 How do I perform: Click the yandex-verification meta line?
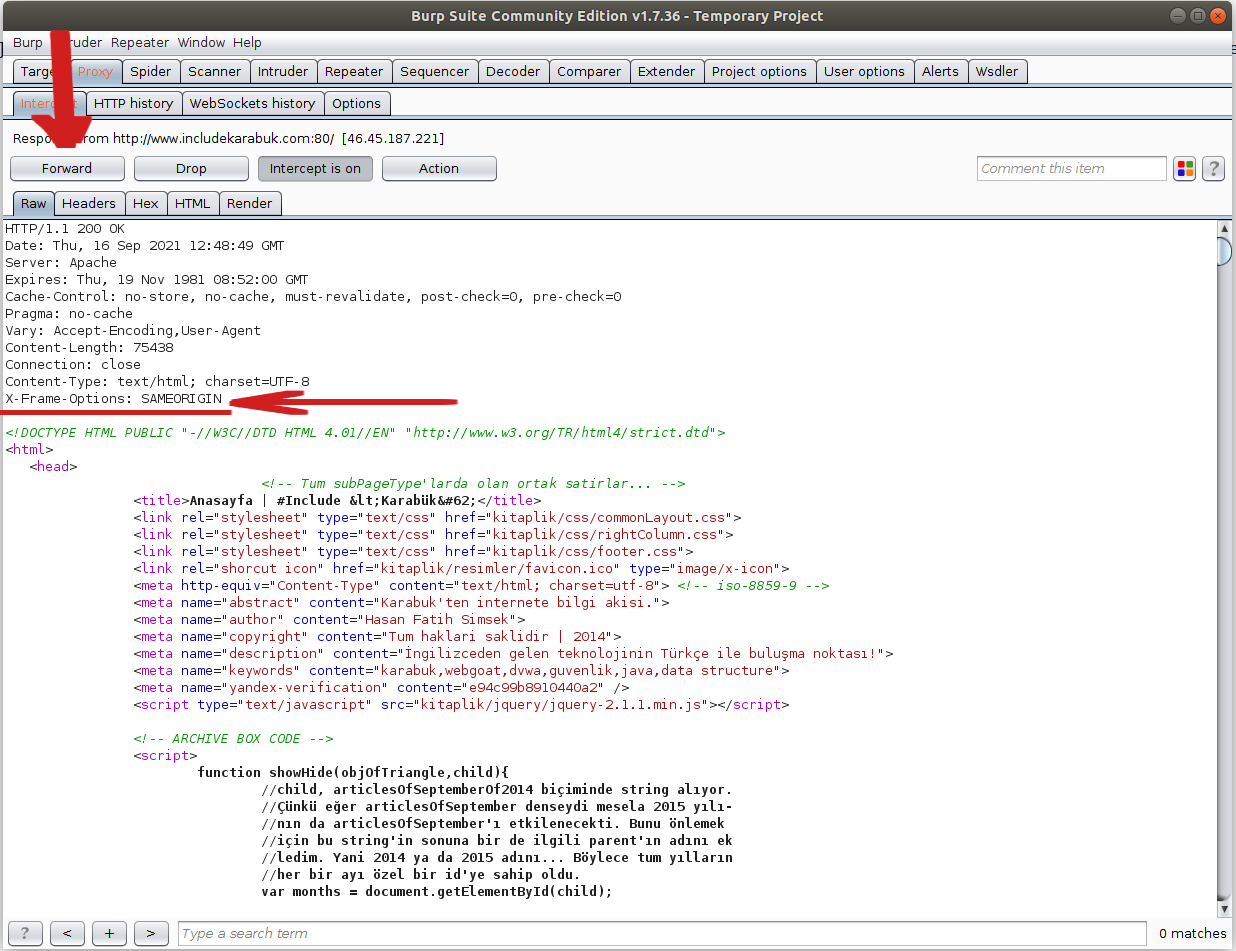coord(381,688)
